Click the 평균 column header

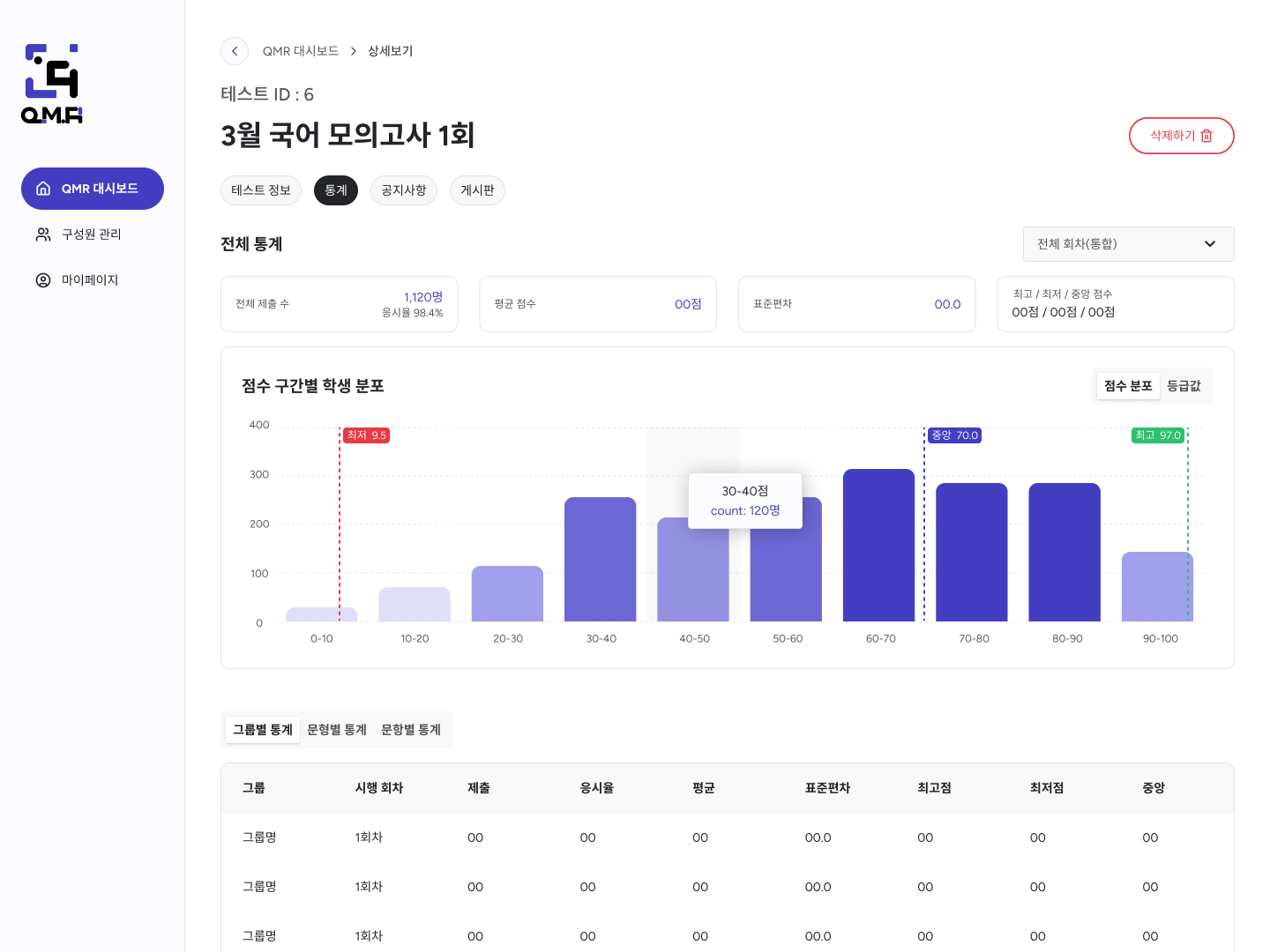704,788
